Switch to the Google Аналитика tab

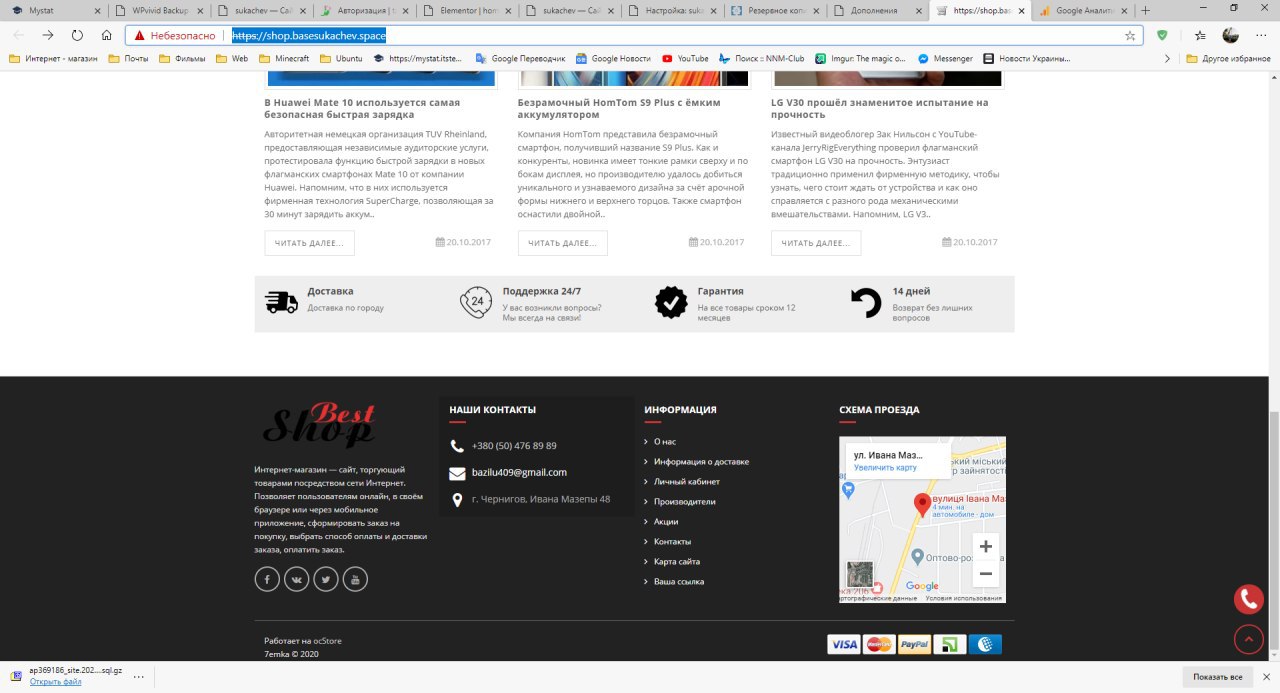[x=1083, y=10]
